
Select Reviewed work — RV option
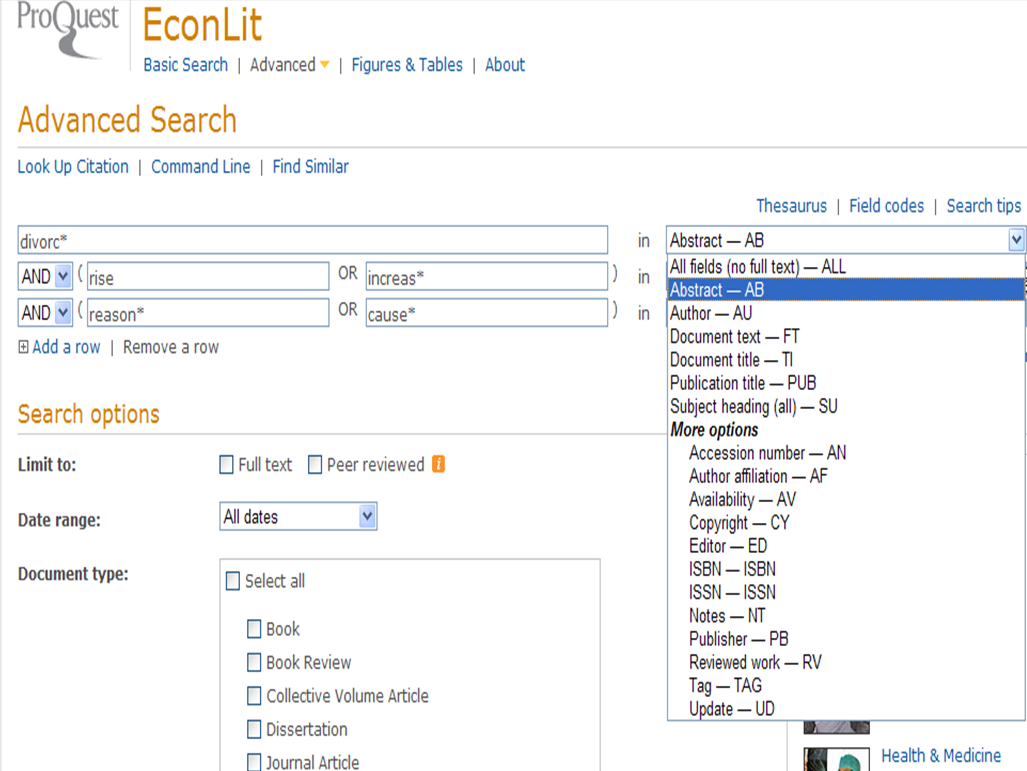[845, 662]
